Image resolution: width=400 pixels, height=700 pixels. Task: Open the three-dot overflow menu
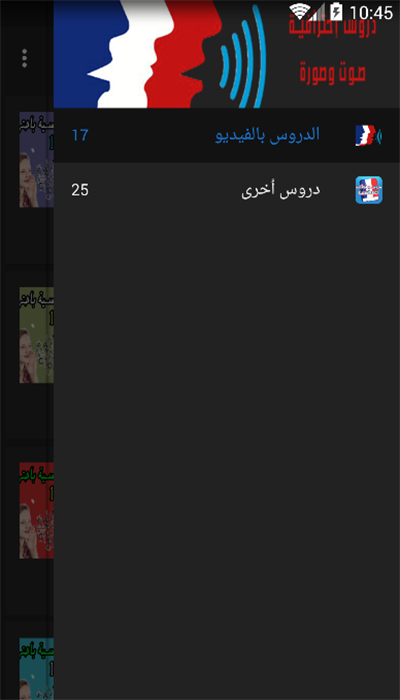click(x=25, y=58)
